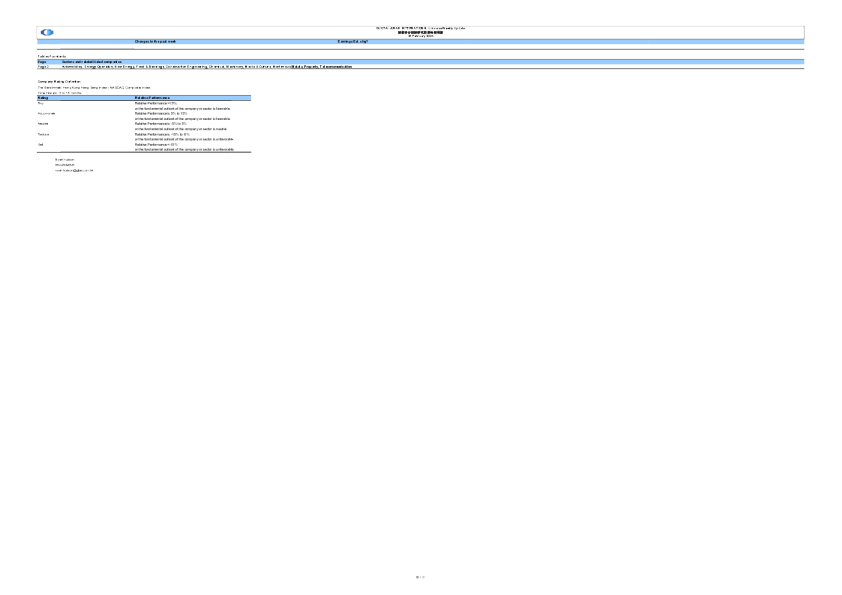This screenshot has width=842, height=595.
Task: Open the sectors list row in contents
Action: pos(200,66)
